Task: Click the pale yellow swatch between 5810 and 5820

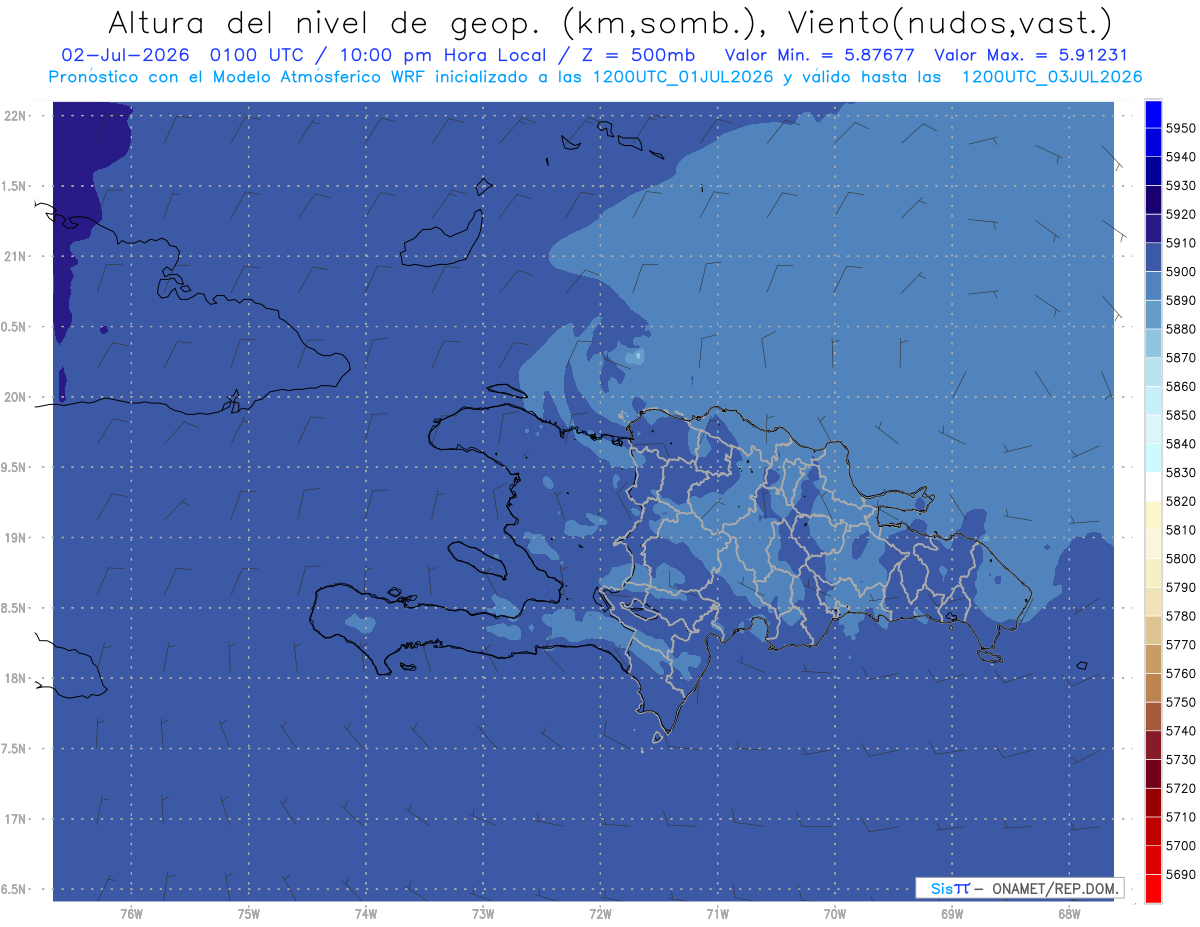Action: click(x=1153, y=515)
